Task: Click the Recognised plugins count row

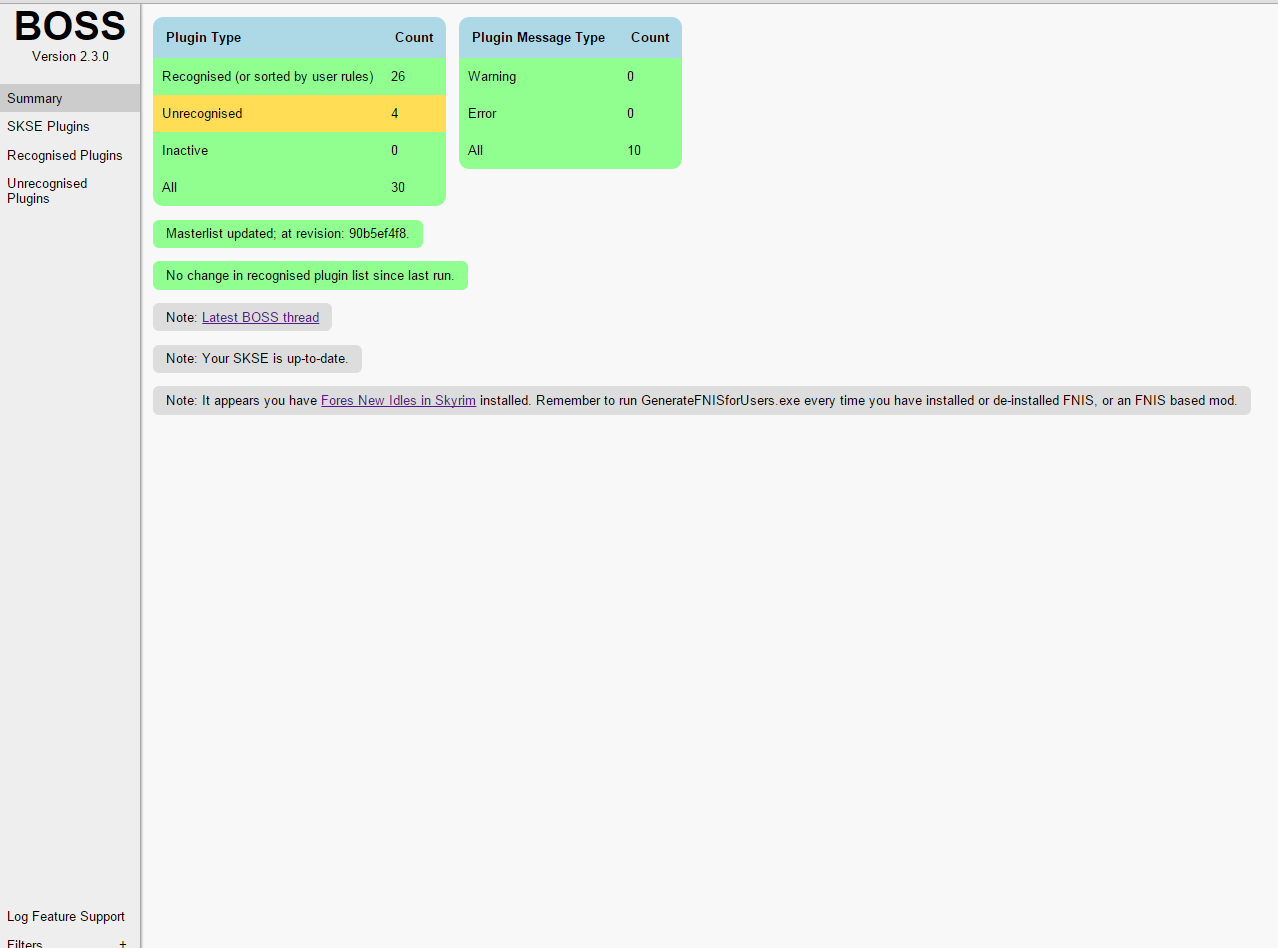Action: (299, 76)
